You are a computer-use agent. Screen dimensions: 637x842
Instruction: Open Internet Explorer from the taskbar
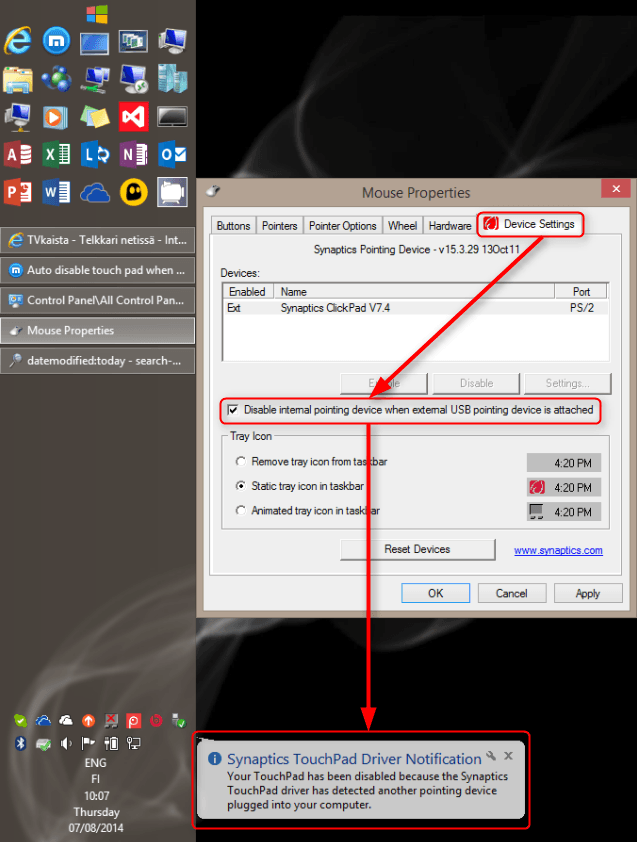18,41
